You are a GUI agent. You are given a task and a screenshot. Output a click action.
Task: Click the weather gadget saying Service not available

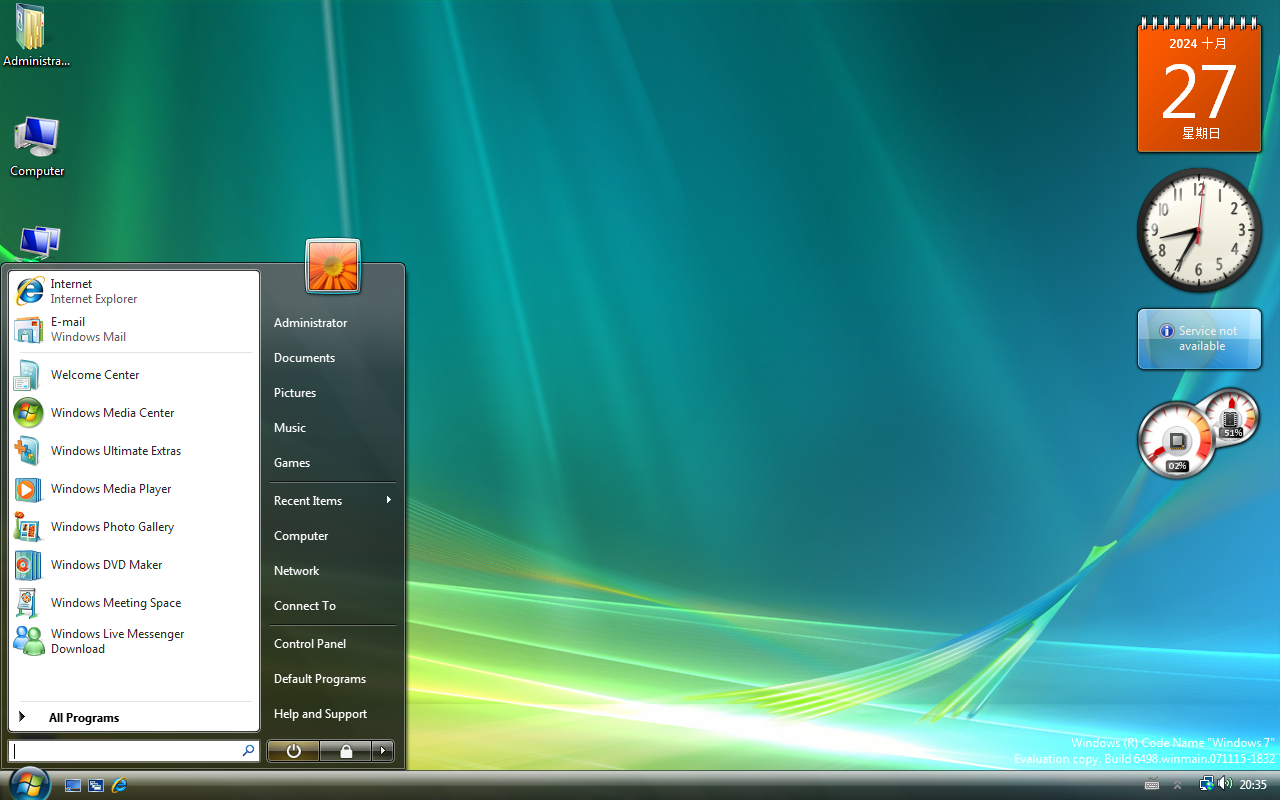click(x=1199, y=339)
